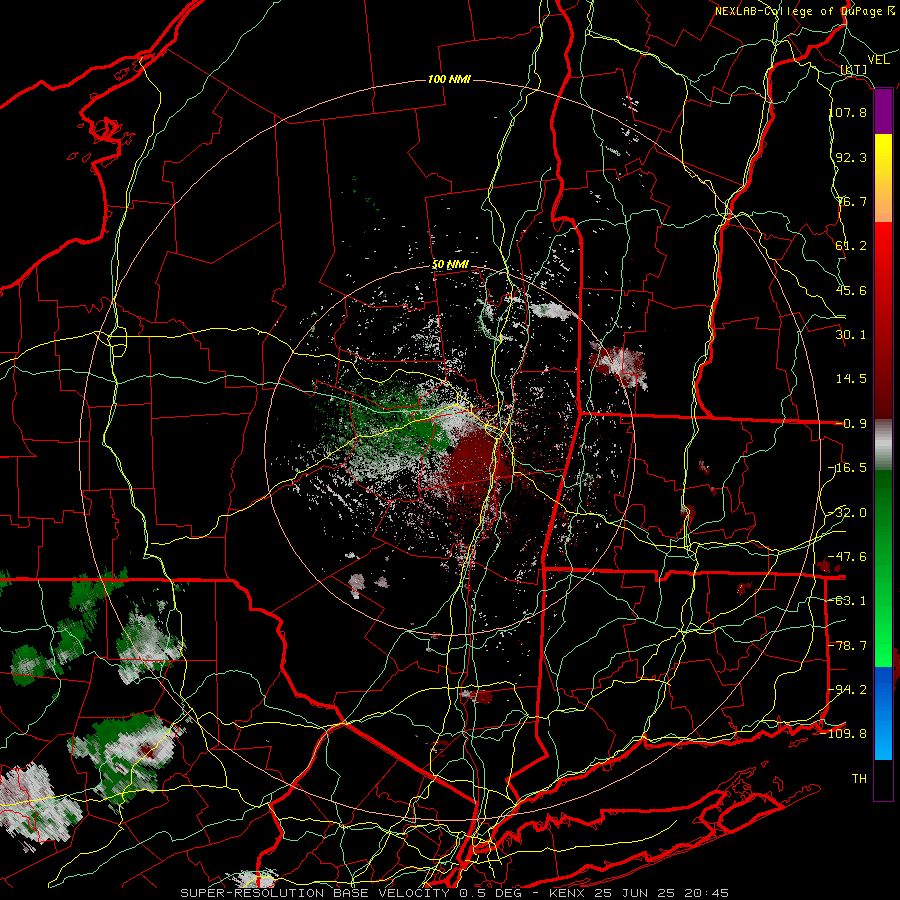This screenshot has width=900, height=900.
Task: Click the 50 NMI range ring label
Action: tap(451, 265)
